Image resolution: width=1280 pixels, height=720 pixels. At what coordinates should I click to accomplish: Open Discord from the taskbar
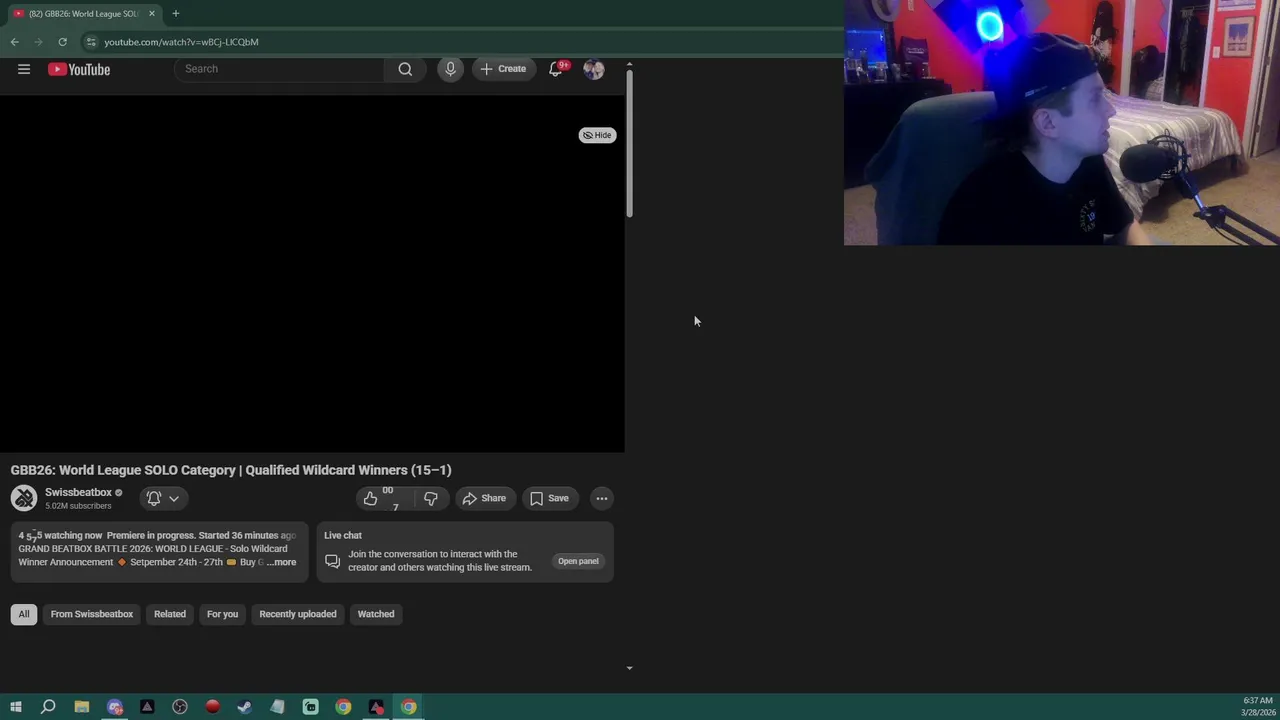pyautogui.click(x=114, y=707)
